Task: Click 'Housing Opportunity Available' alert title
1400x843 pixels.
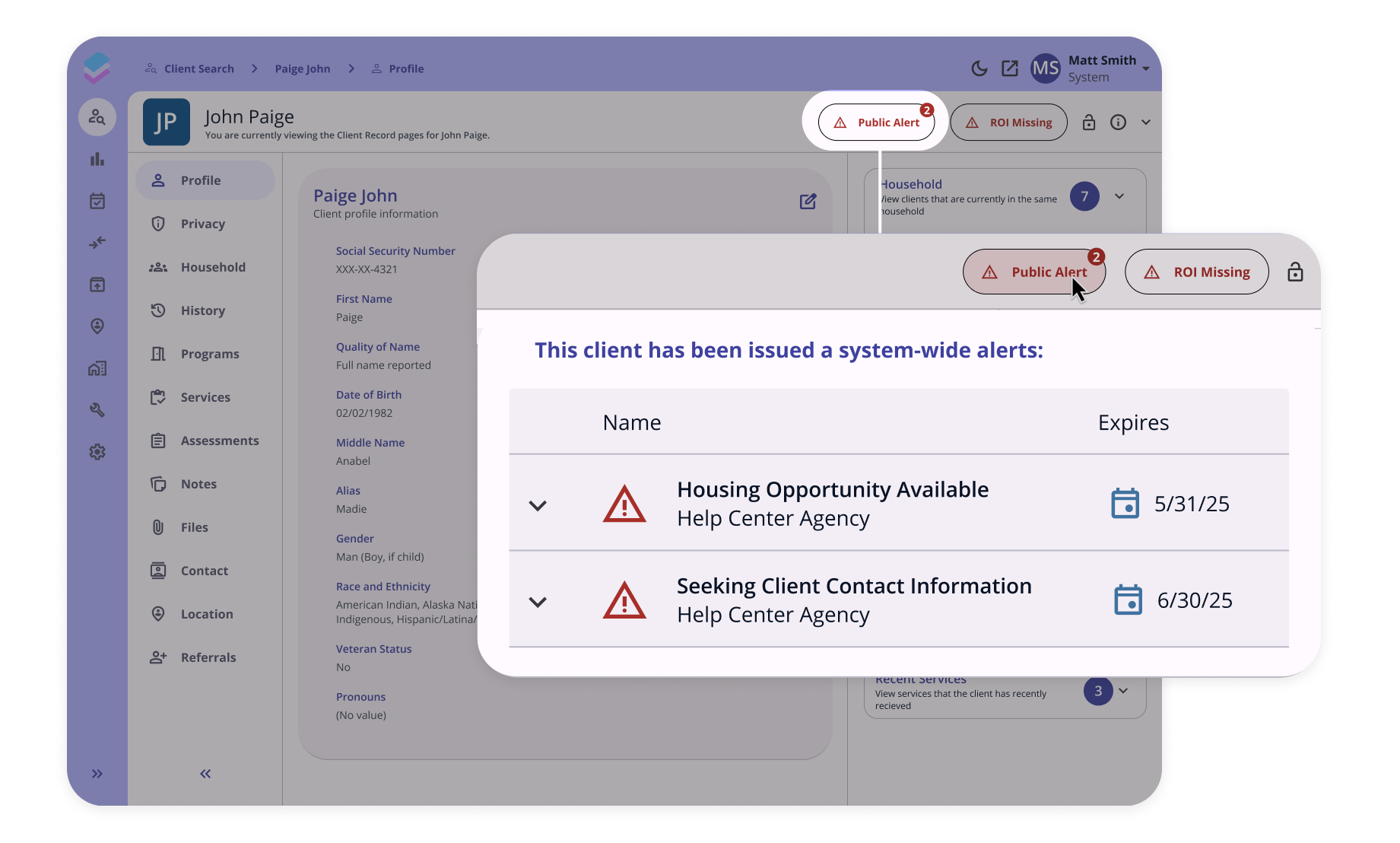Action: pyautogui.click(x=833, y=489)
